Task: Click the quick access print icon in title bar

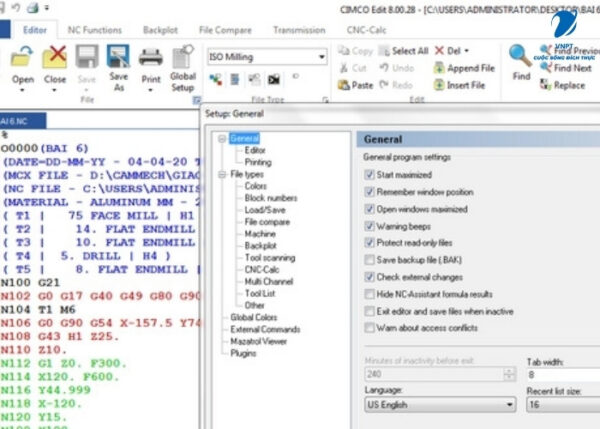Action: pyautogui.click(x=33, y=7)
